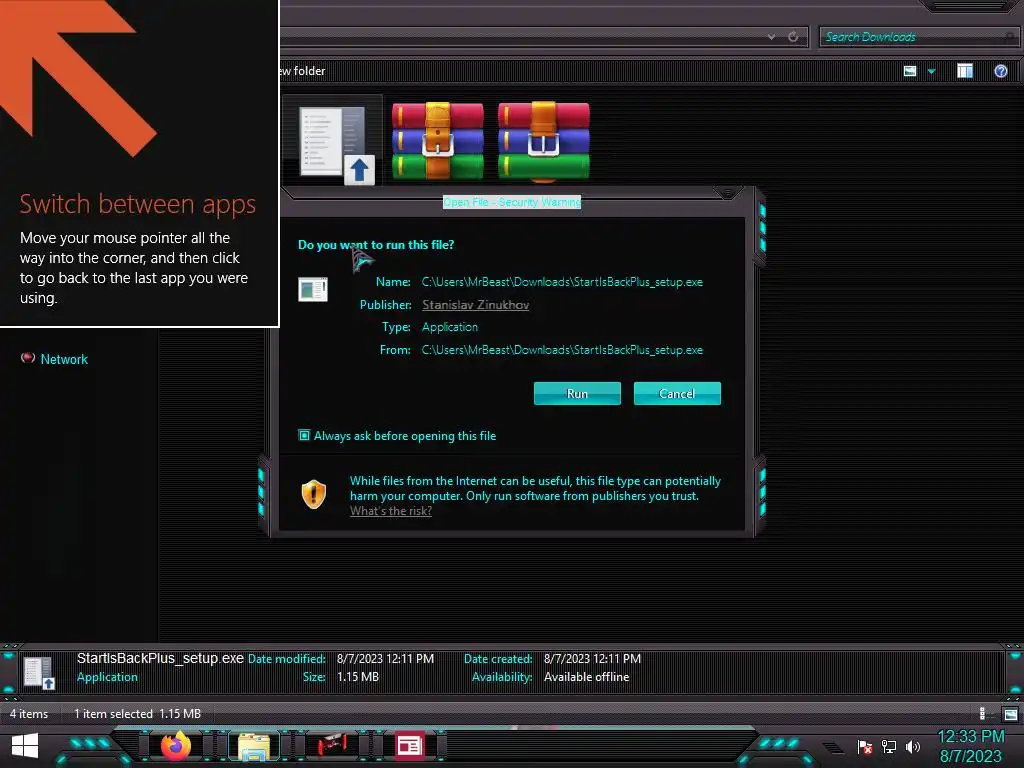Click the Open File - Security Warning title

[512, 202]
